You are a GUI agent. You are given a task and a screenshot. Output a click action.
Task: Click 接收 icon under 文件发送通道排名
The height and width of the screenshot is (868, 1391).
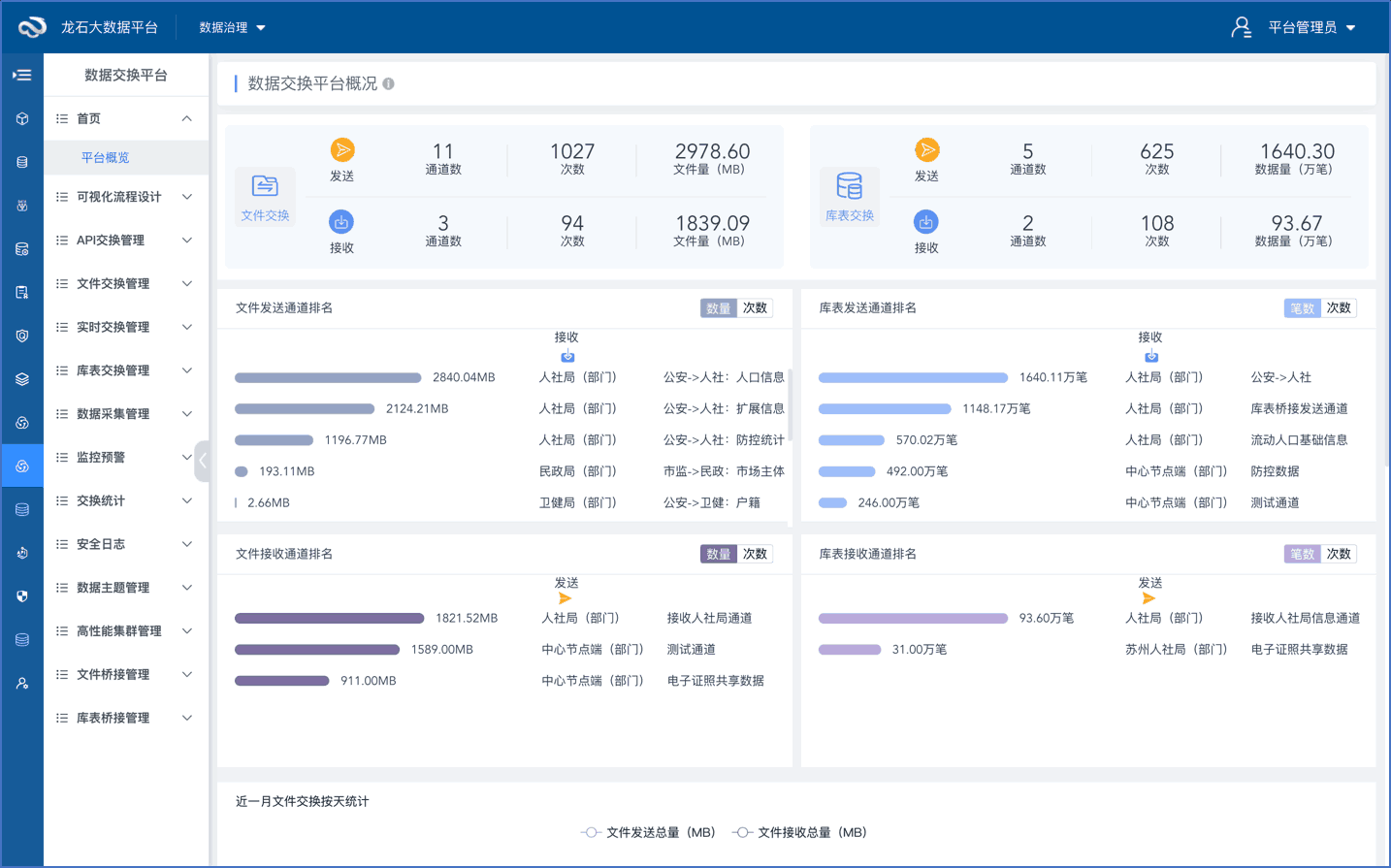pos(567,357)
